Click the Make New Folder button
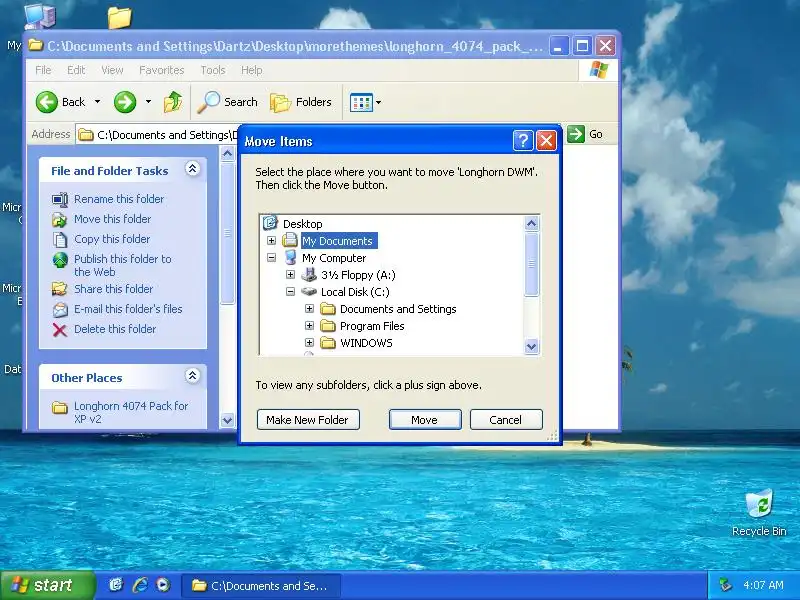 click(308, 419)
